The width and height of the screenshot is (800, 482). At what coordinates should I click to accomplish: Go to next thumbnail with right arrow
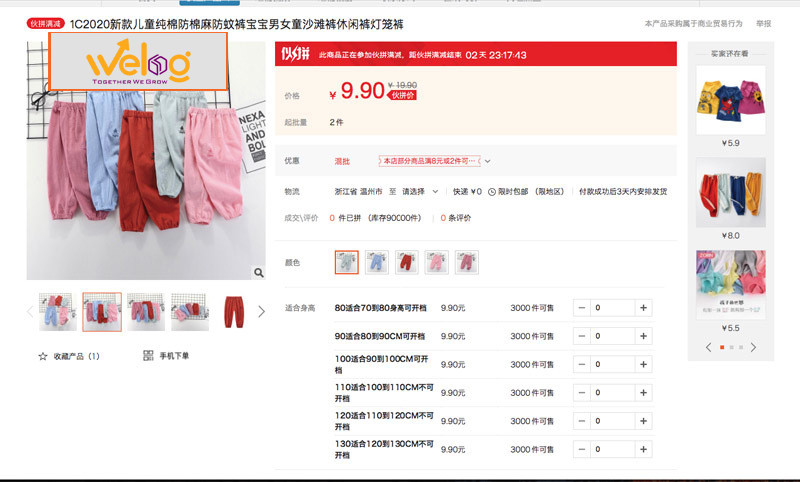[261, 312]
